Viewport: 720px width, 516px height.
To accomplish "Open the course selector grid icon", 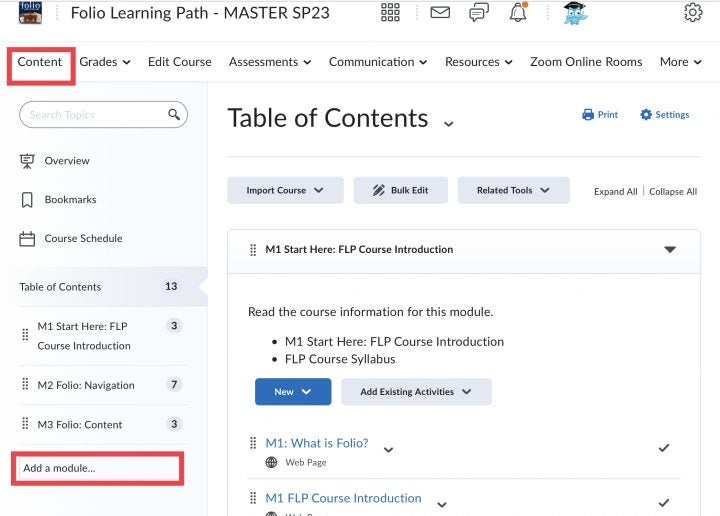I will [390, 12].
